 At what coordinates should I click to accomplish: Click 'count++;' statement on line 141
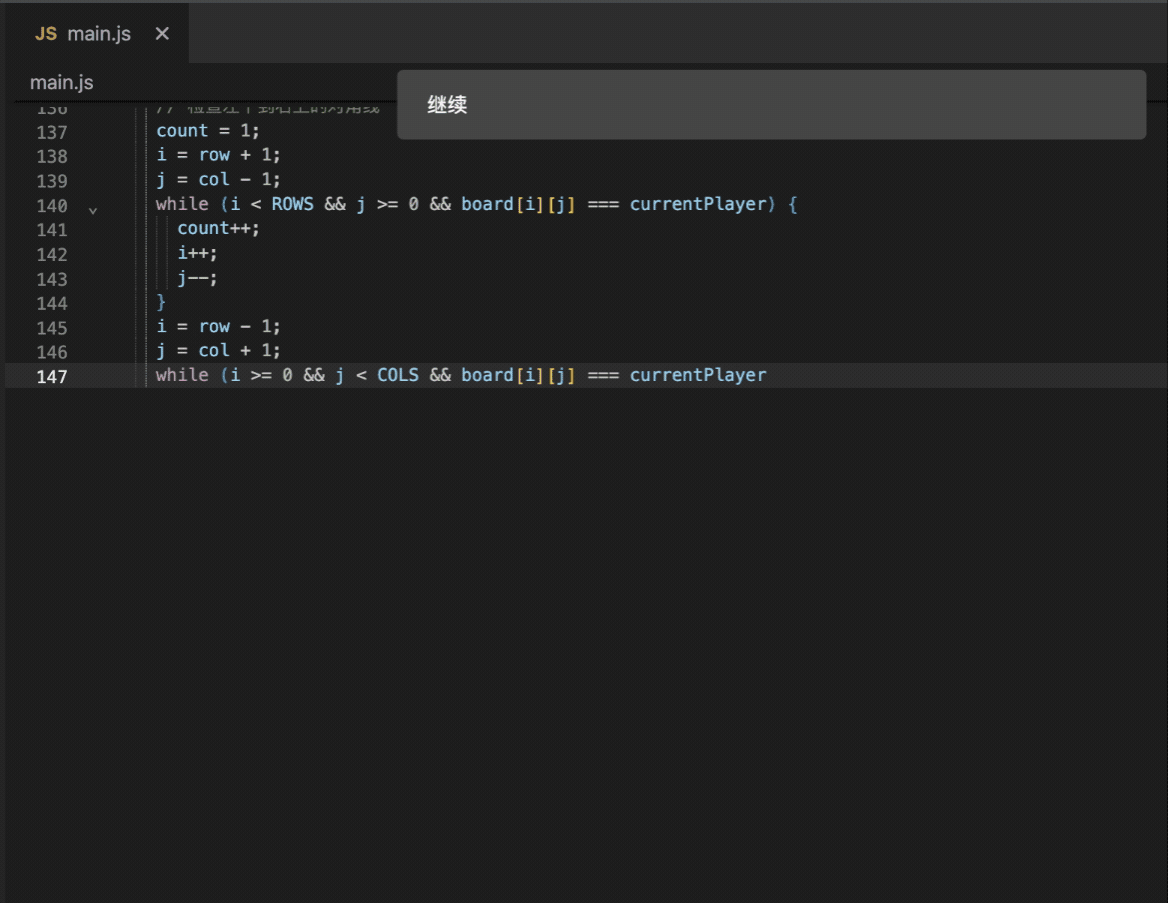click(x=218, y=228)
